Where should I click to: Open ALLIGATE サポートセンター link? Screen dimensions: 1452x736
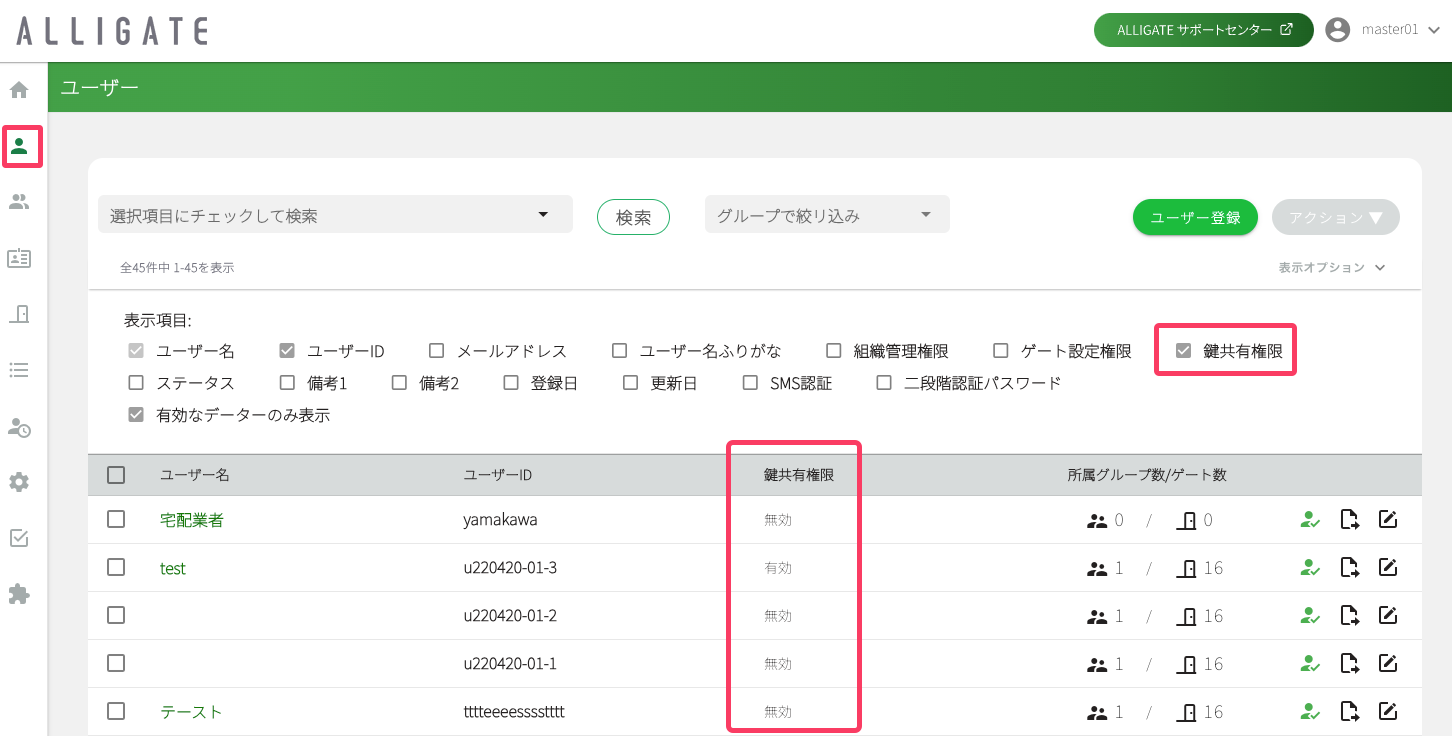point(1204,30)
